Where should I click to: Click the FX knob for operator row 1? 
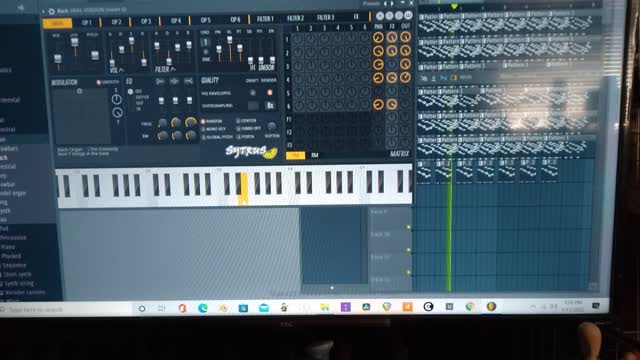click(x=391, y=38)
